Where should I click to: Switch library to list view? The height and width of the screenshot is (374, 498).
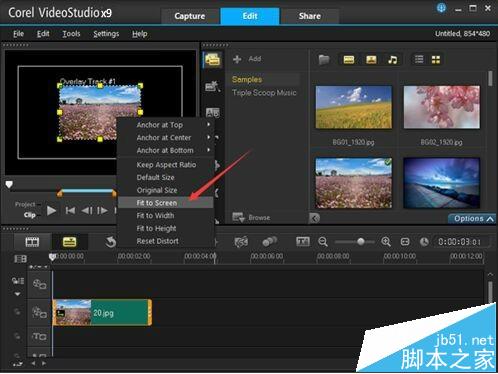[419, 59]
